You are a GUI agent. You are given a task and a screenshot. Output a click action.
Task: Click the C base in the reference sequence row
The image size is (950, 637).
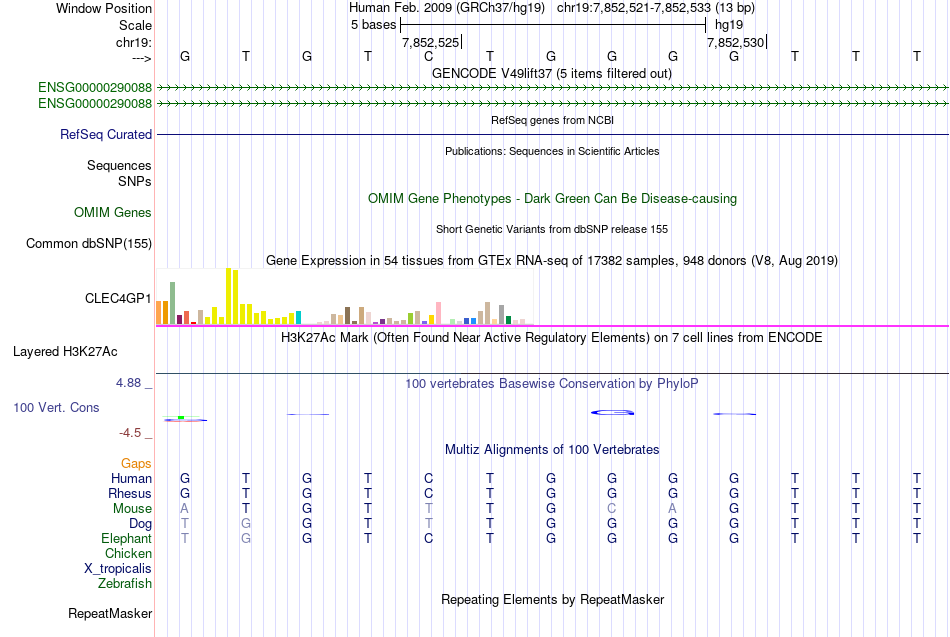(428, 56)
